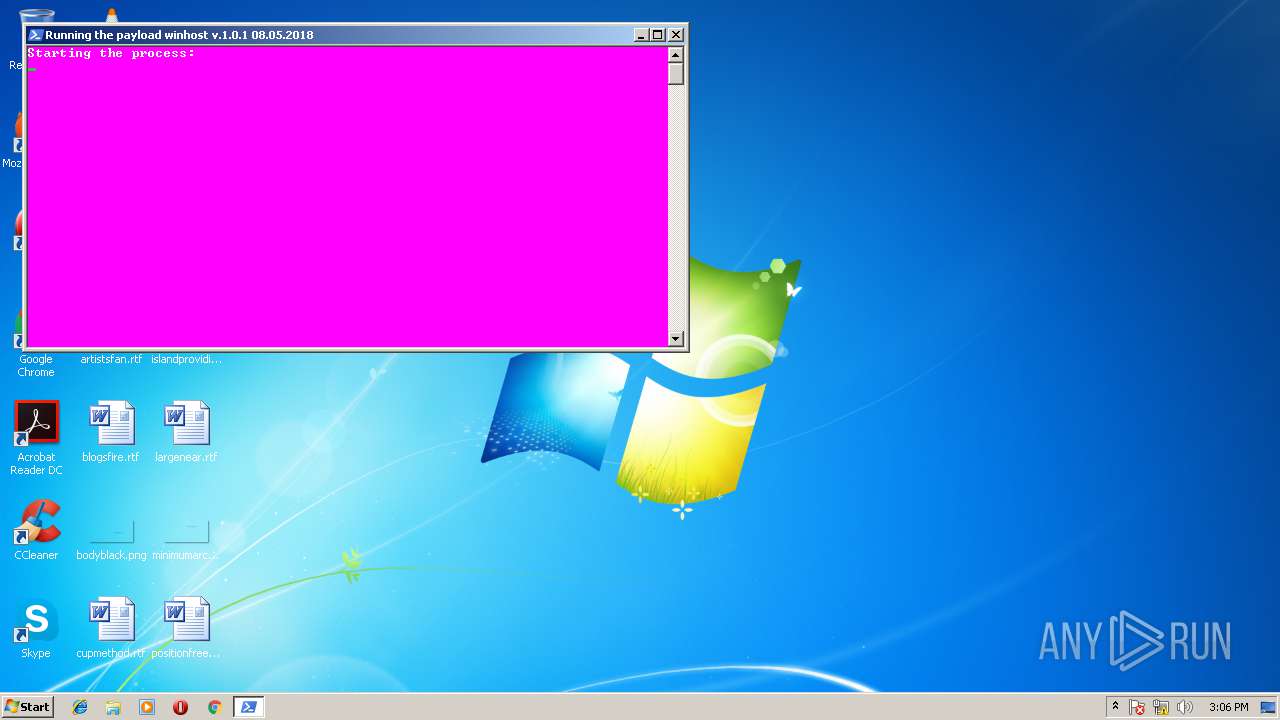Select the blogsfire.rtf document icon
Viewport: 1280px width, 720px height.
tap(111, 432)
